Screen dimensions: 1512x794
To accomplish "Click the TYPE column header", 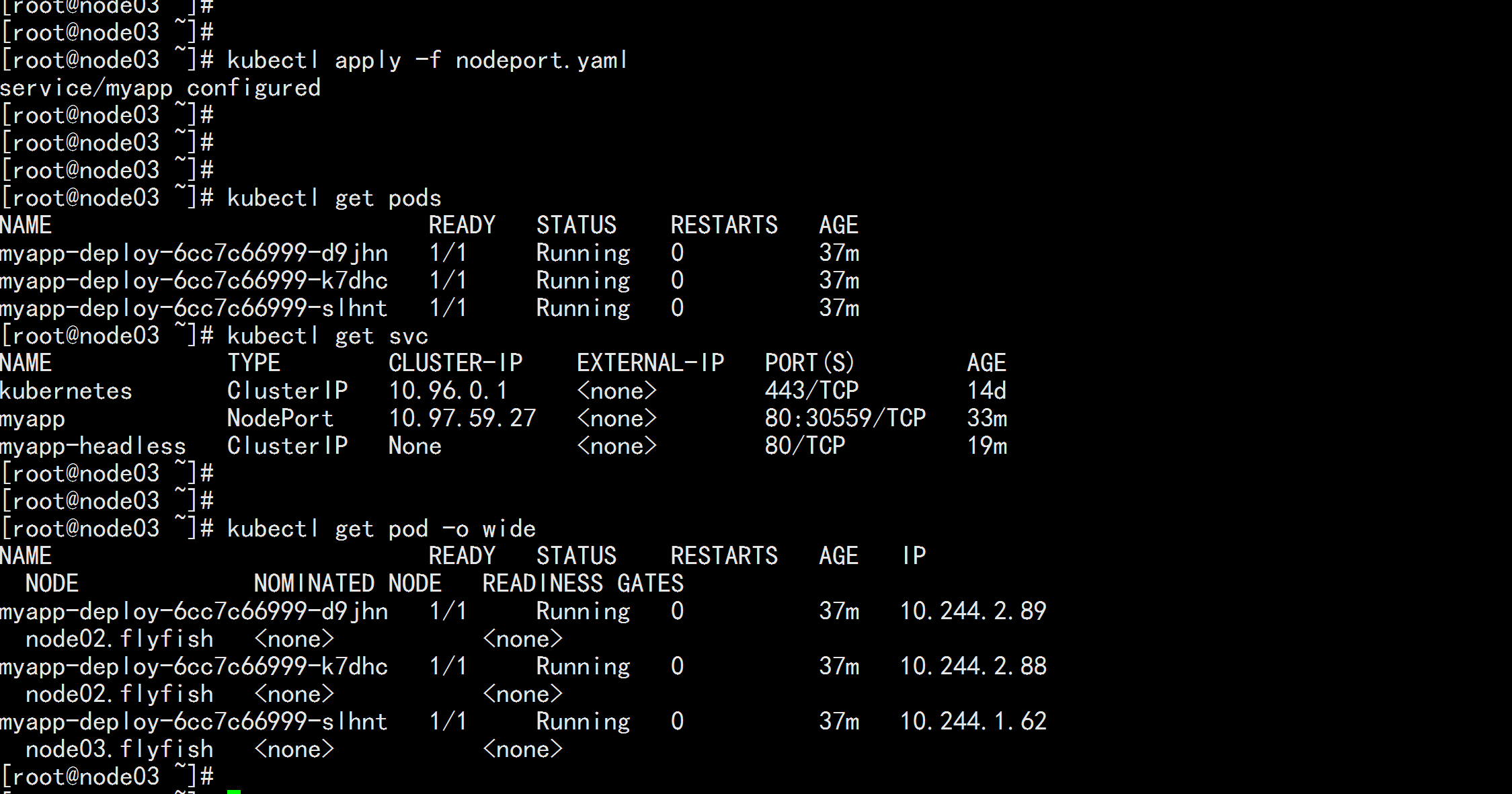I will tap(253, 363).
